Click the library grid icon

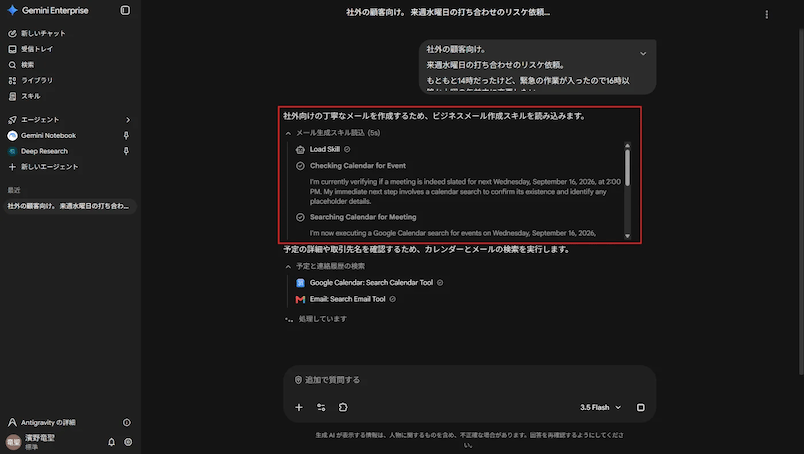(12, 81)
